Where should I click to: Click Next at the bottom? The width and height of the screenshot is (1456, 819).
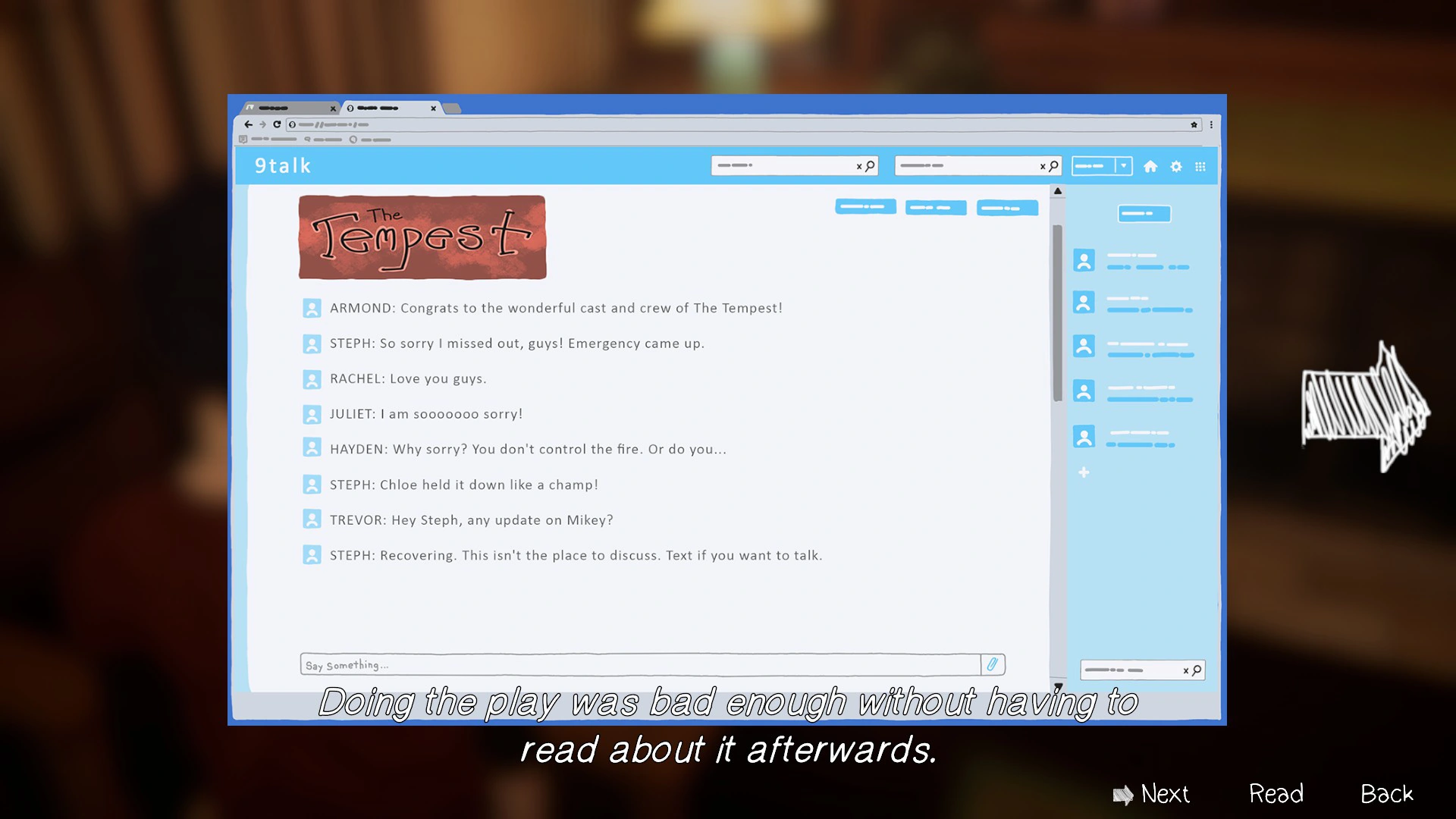(1165, 794)
